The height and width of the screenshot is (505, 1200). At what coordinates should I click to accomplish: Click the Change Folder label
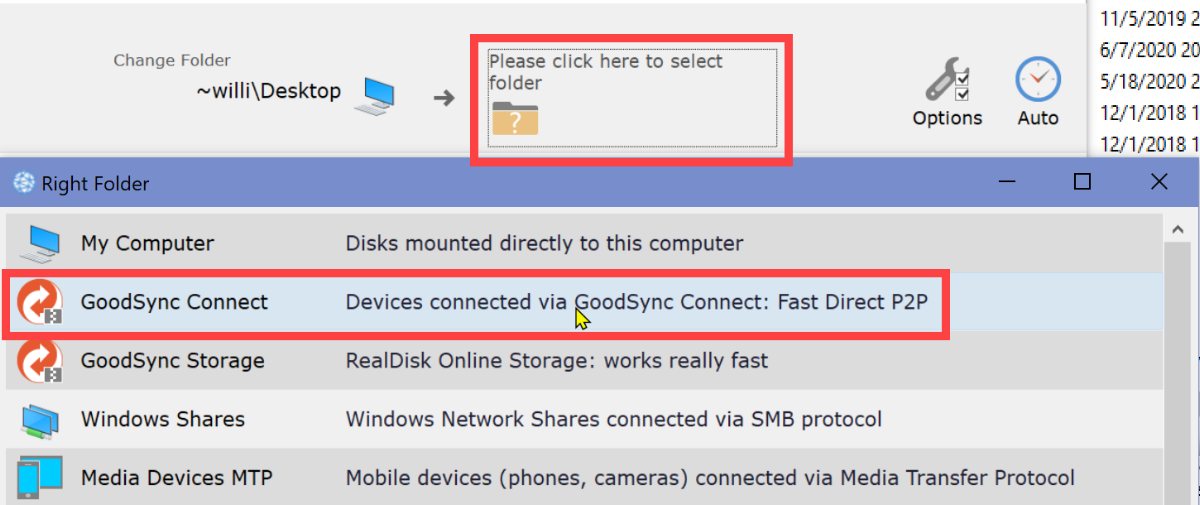(x=172, y=61)
